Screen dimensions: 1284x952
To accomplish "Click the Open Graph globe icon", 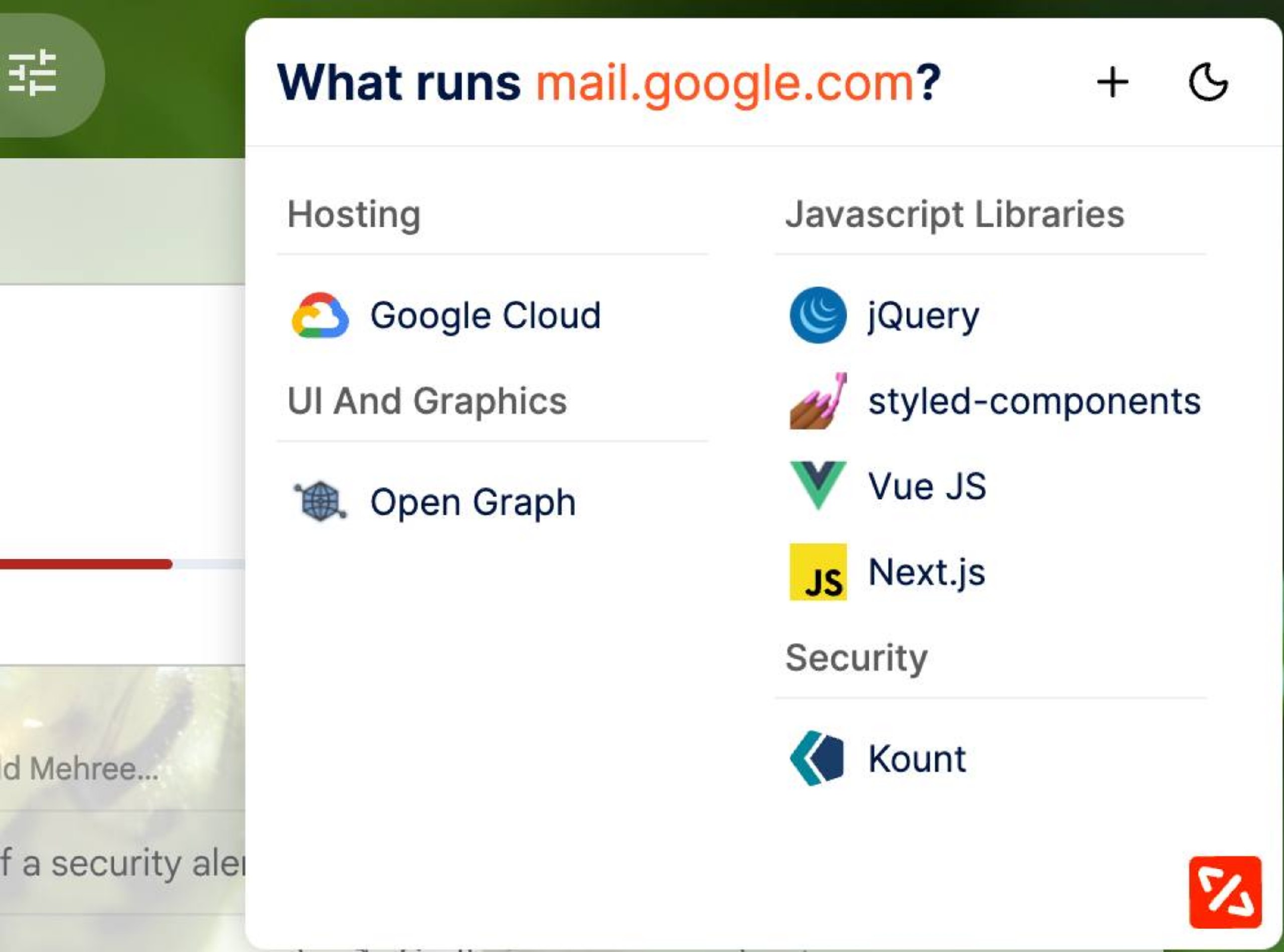I will [320, 502].
